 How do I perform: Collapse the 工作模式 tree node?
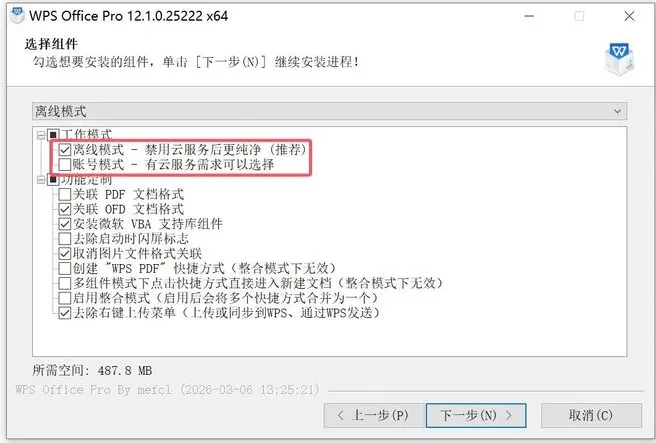(41, 135)
